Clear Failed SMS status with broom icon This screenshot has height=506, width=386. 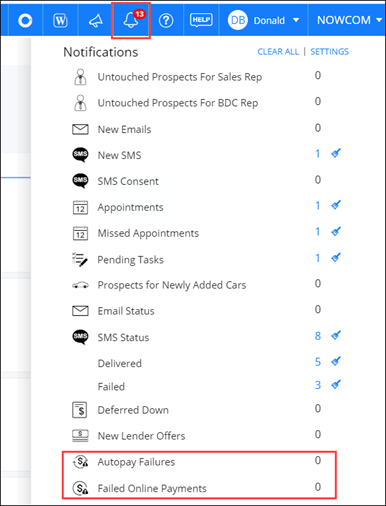[336, 385]
